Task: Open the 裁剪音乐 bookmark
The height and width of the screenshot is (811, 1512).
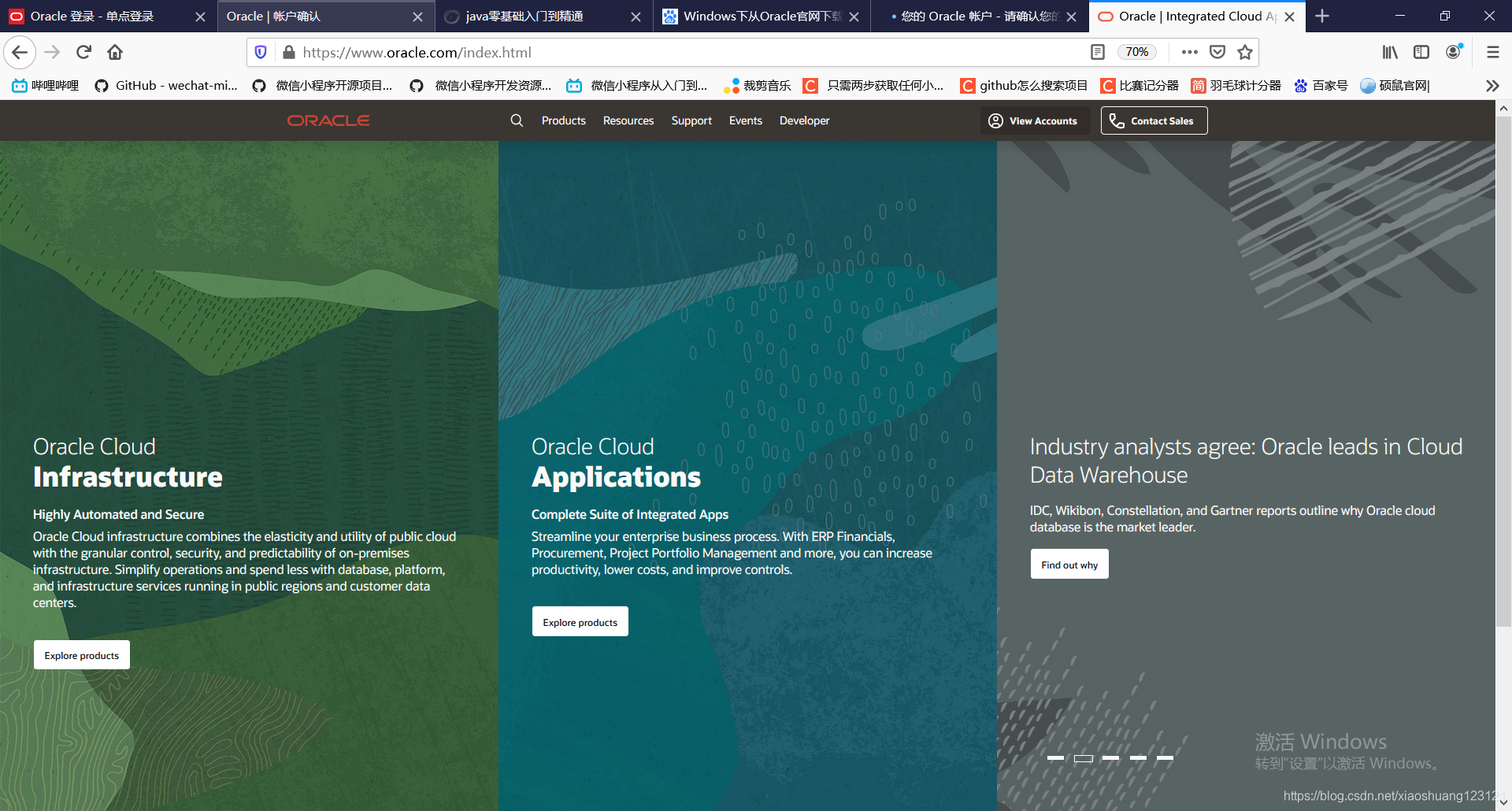Action: coord(757,86)
